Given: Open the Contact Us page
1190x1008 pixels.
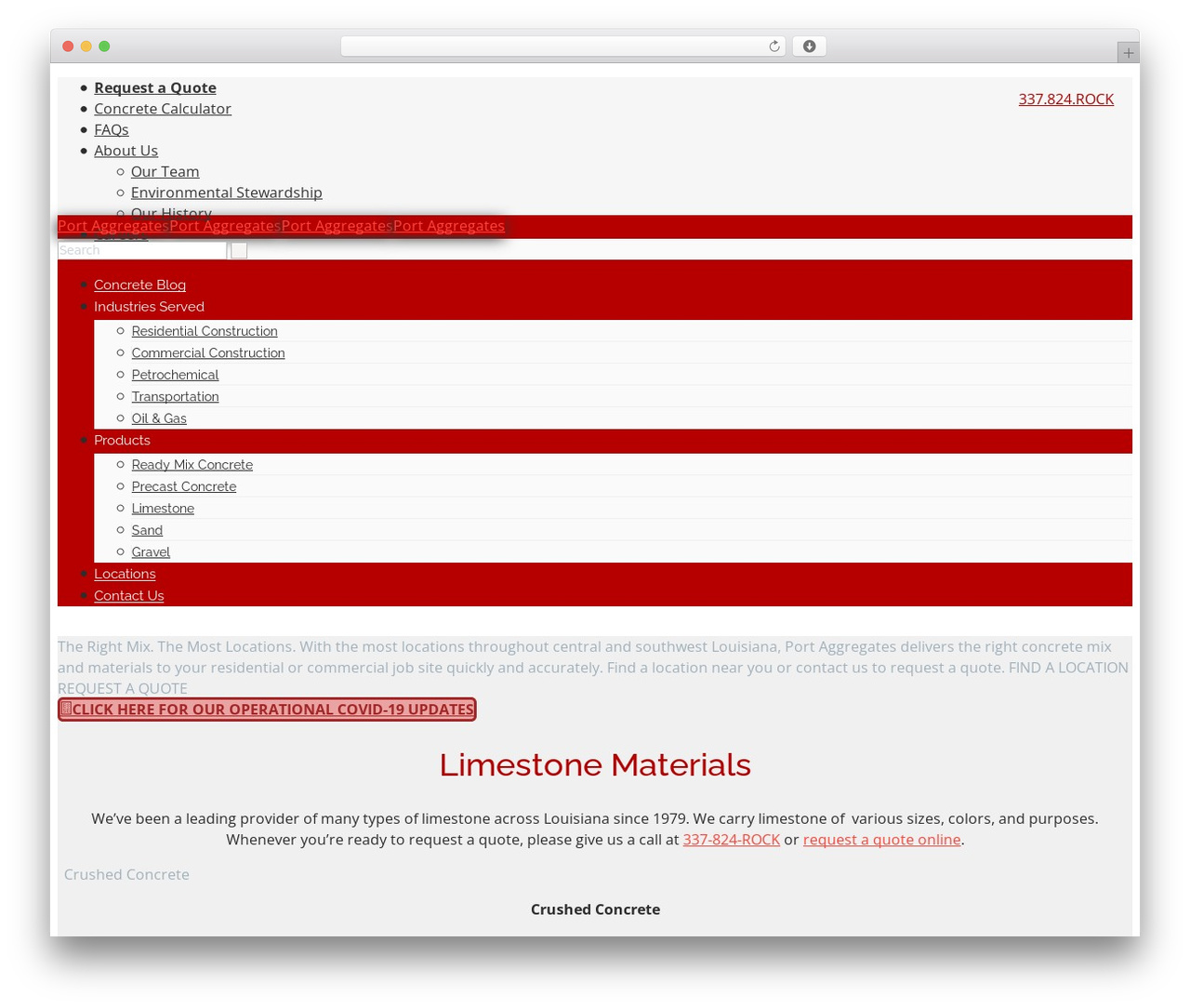Looking at the screenshot, I should [x=128, y=596].
